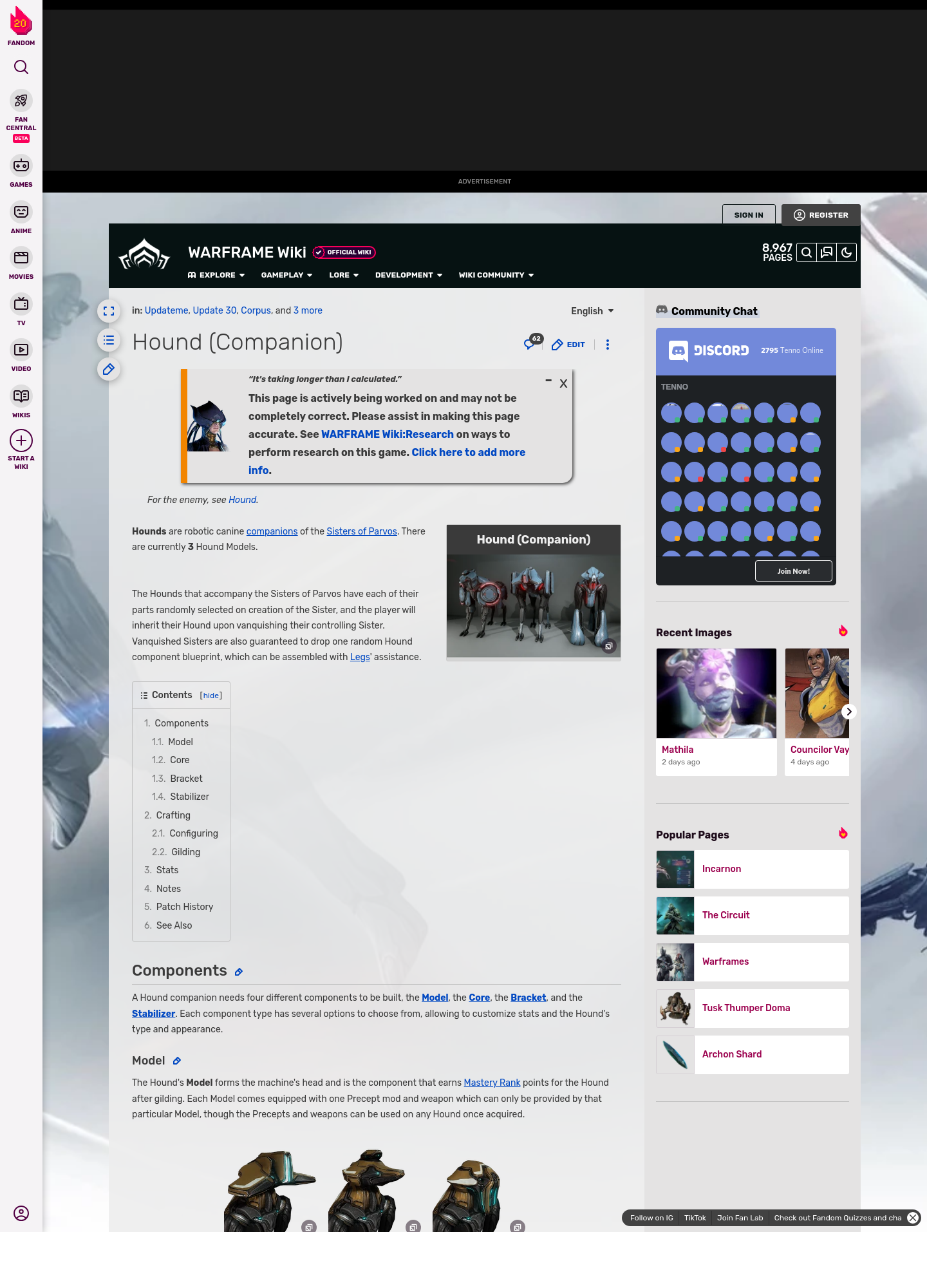Open the English language dropdown
Screen dimensions: 927x1288
click(x=592, y=311)
